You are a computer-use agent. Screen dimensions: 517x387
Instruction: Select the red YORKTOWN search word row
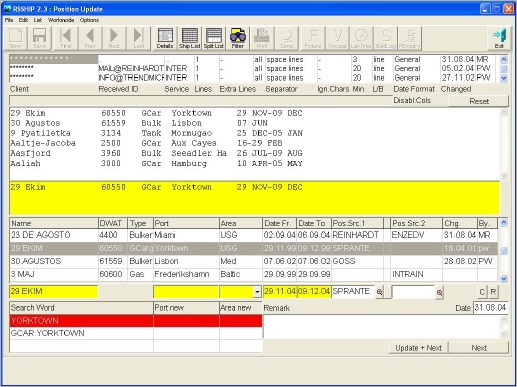pos(136,321)
